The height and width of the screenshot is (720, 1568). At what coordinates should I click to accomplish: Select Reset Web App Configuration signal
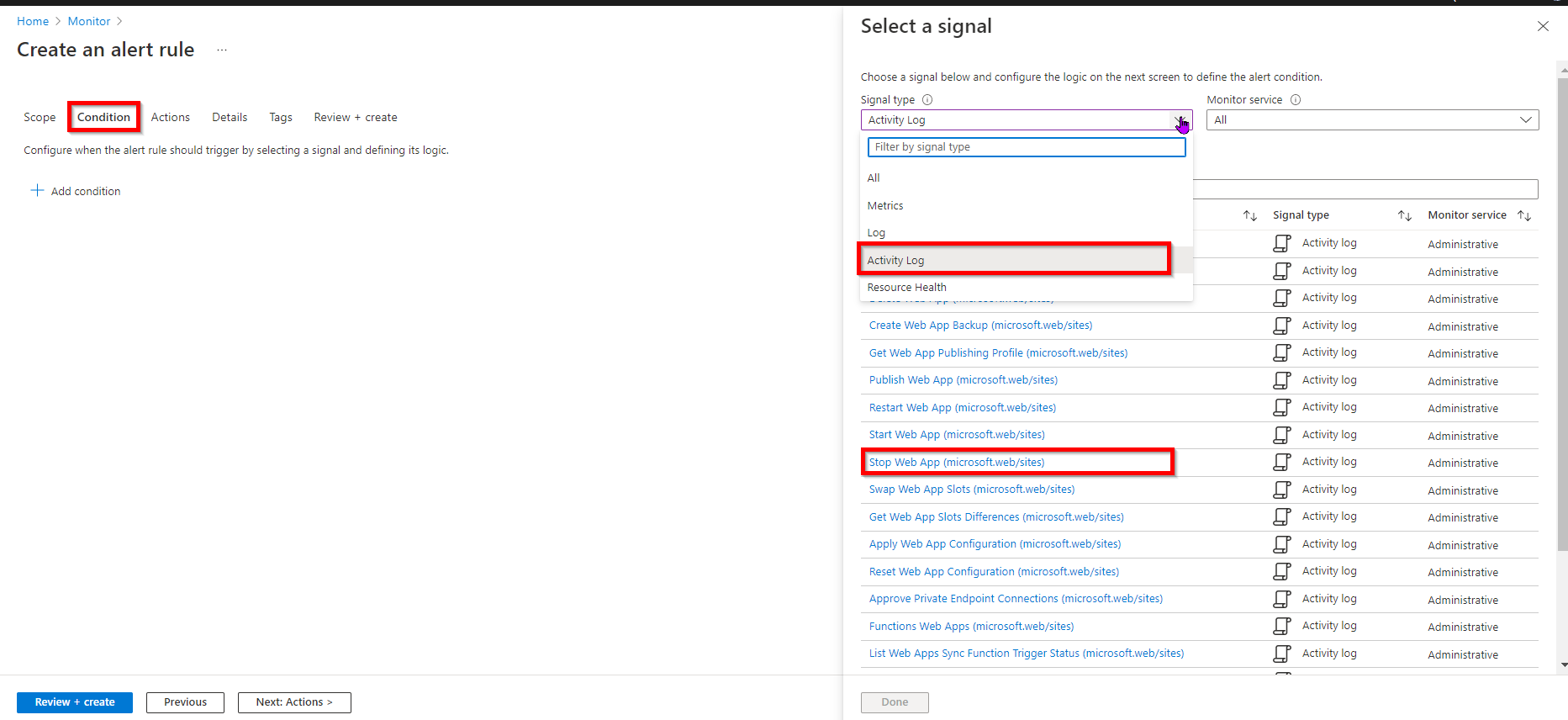[x=995, y=572]
